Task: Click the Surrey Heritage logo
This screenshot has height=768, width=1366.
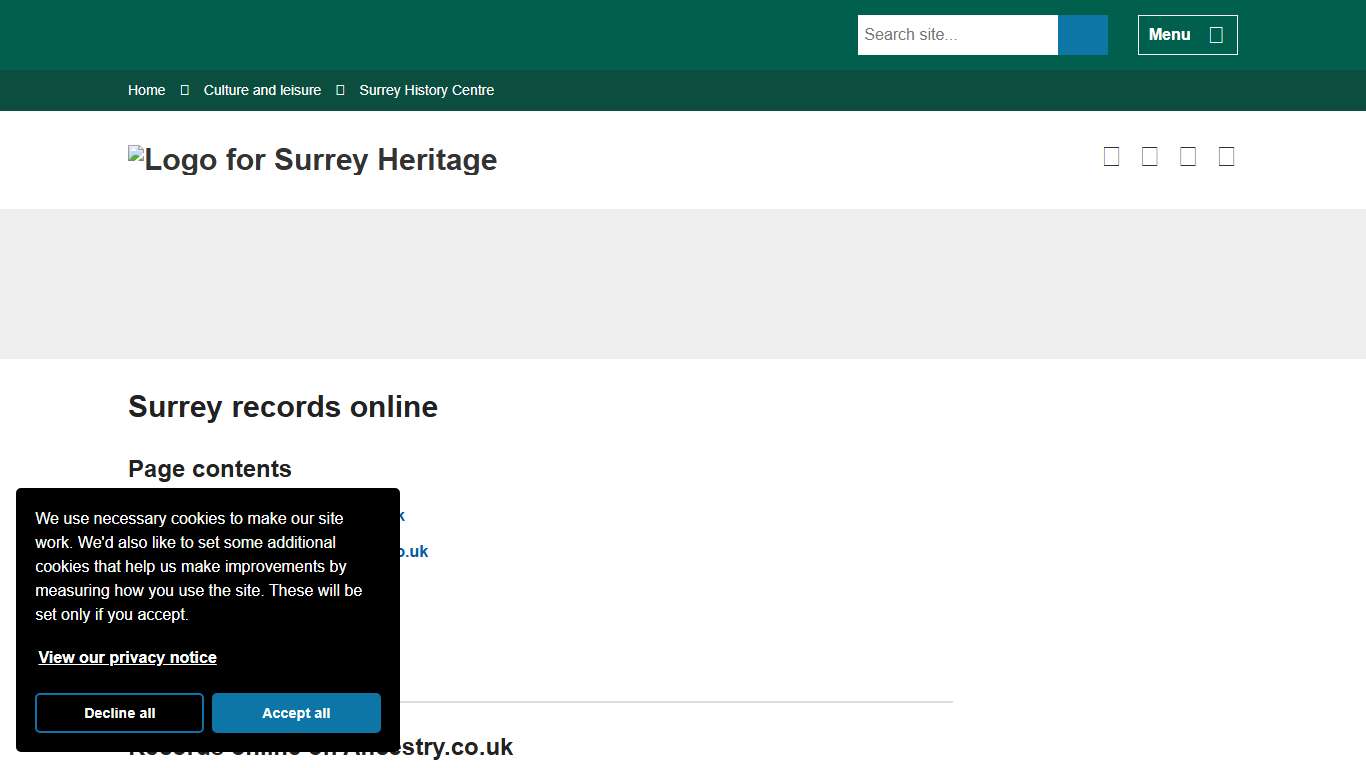Action: (312, 159)
